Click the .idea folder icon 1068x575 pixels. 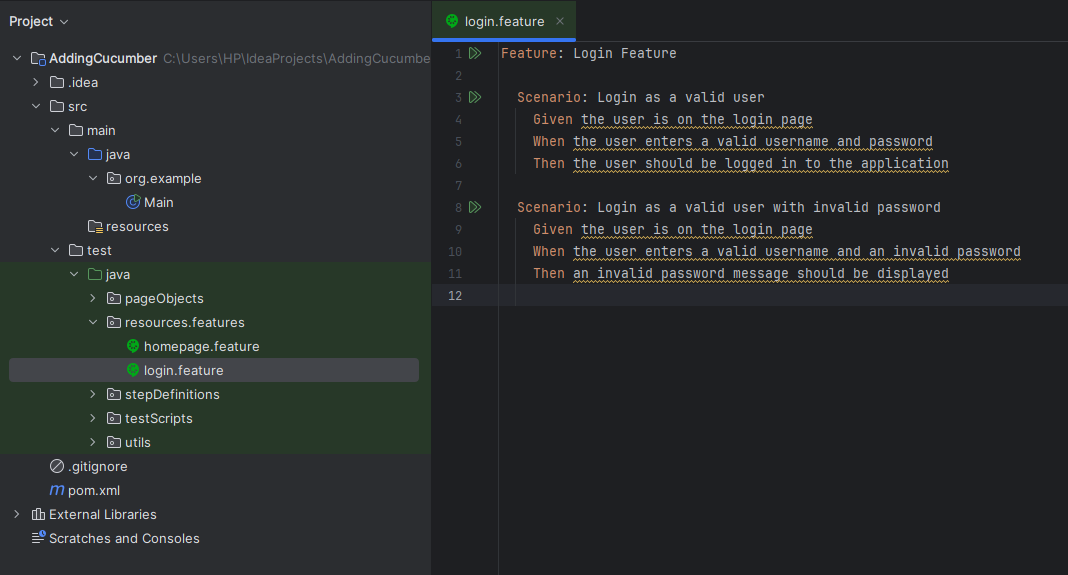(57, 82)
